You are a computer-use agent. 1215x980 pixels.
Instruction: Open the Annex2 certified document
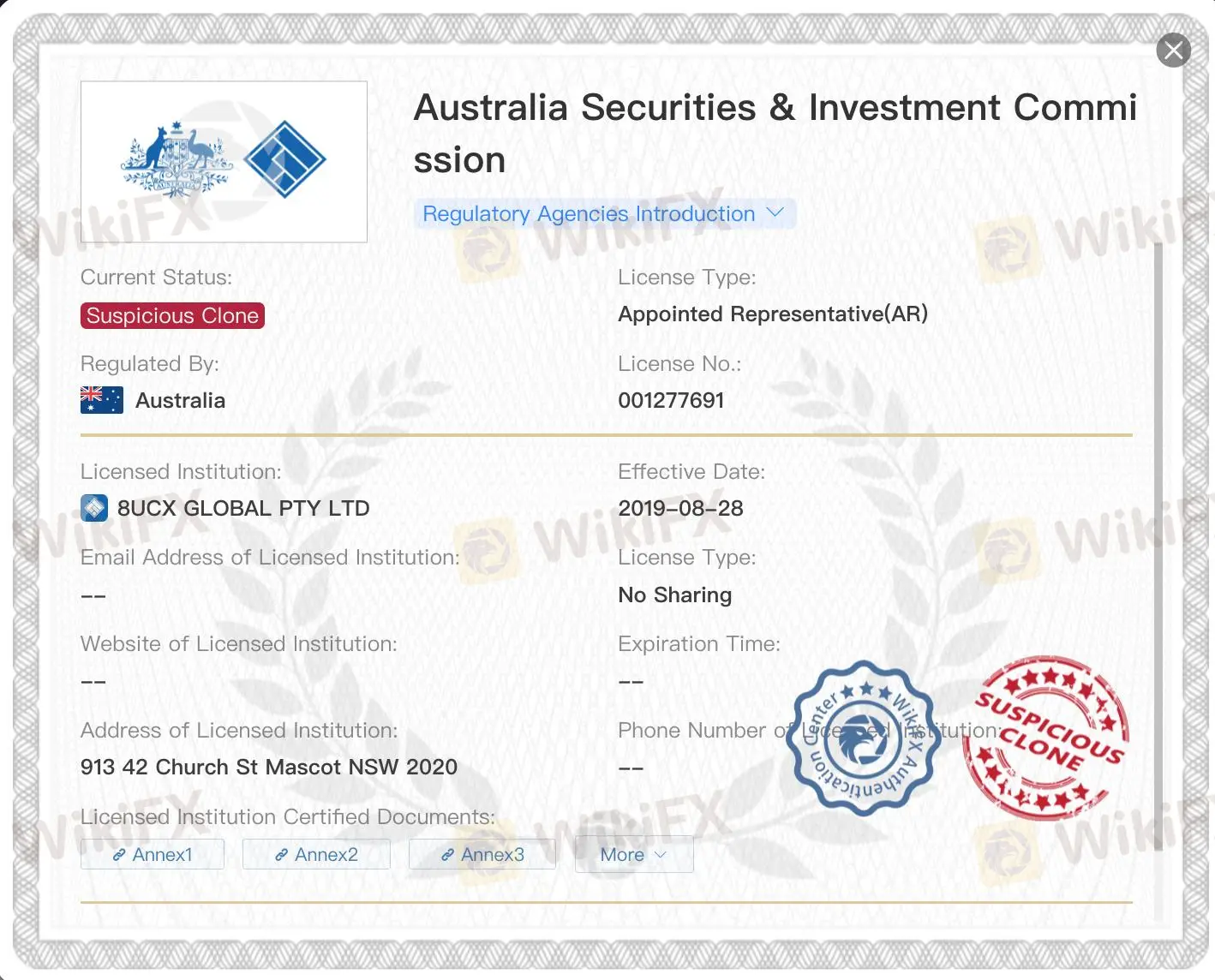coord(316,854)
